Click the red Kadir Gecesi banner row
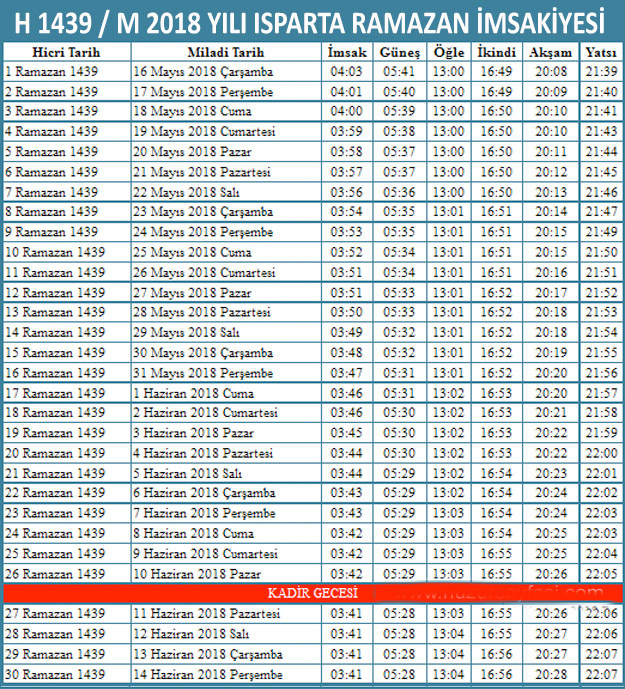 [312, 594]
